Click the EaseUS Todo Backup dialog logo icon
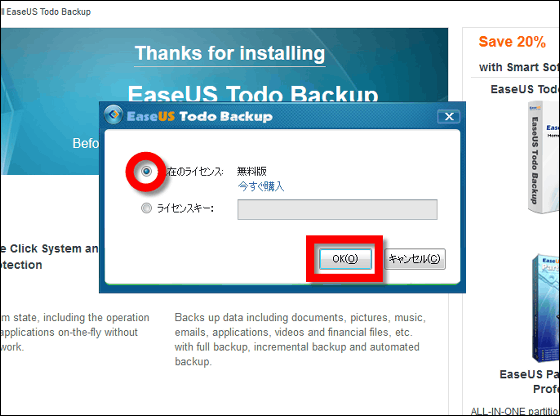This screenshot has height=416, width=560. 114,115
